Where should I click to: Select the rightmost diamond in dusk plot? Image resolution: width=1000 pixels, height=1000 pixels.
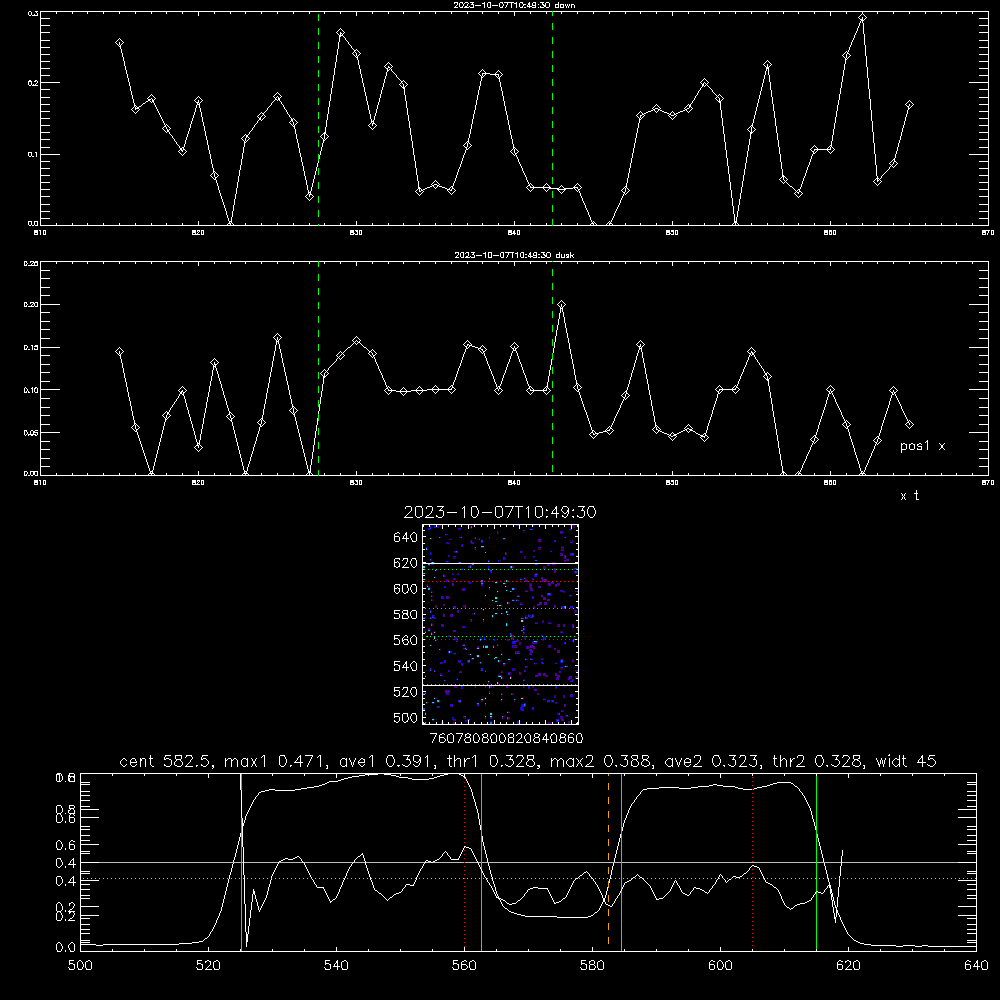[909, 424]
